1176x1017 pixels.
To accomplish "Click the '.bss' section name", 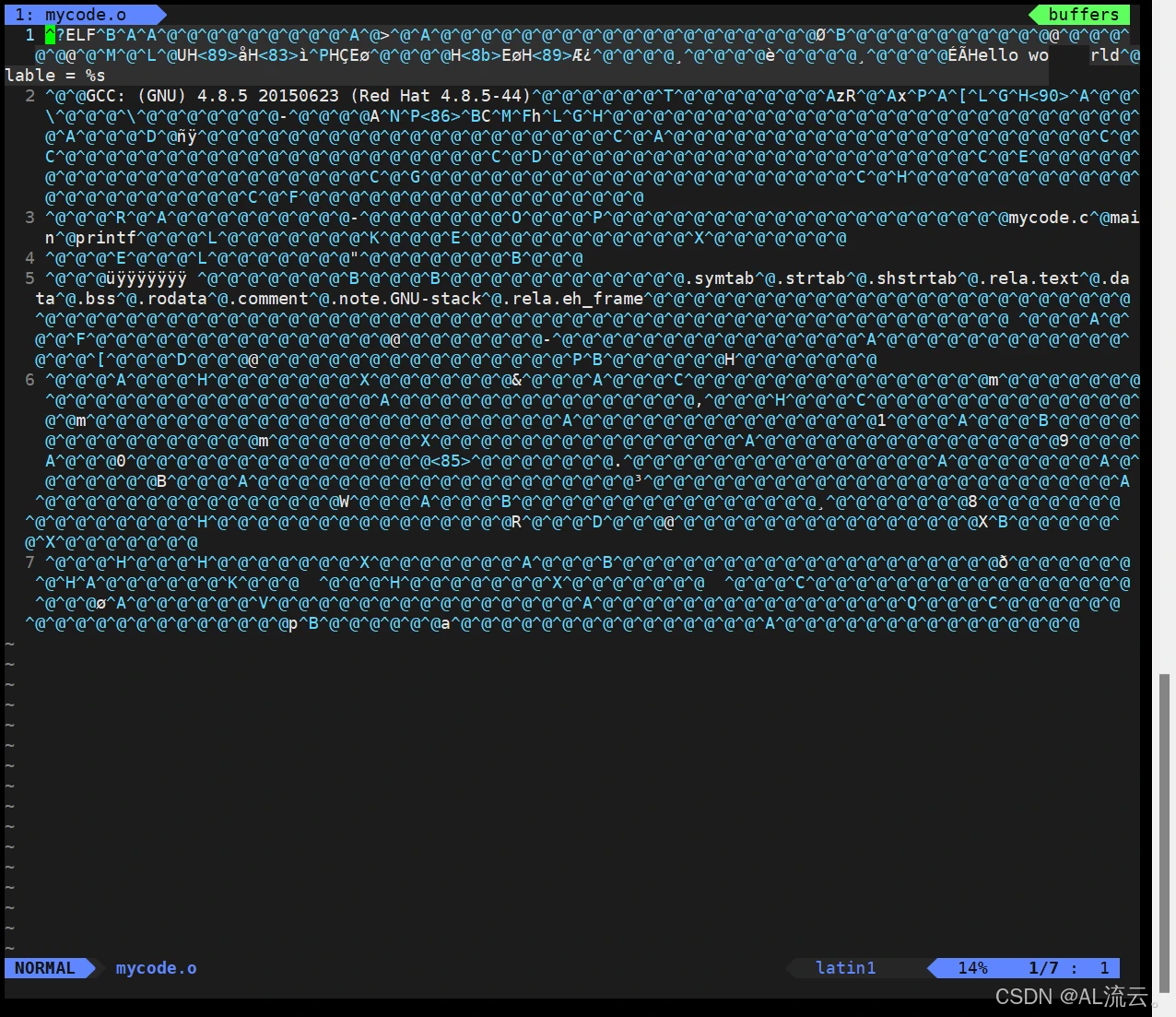I will click(96, 299).
